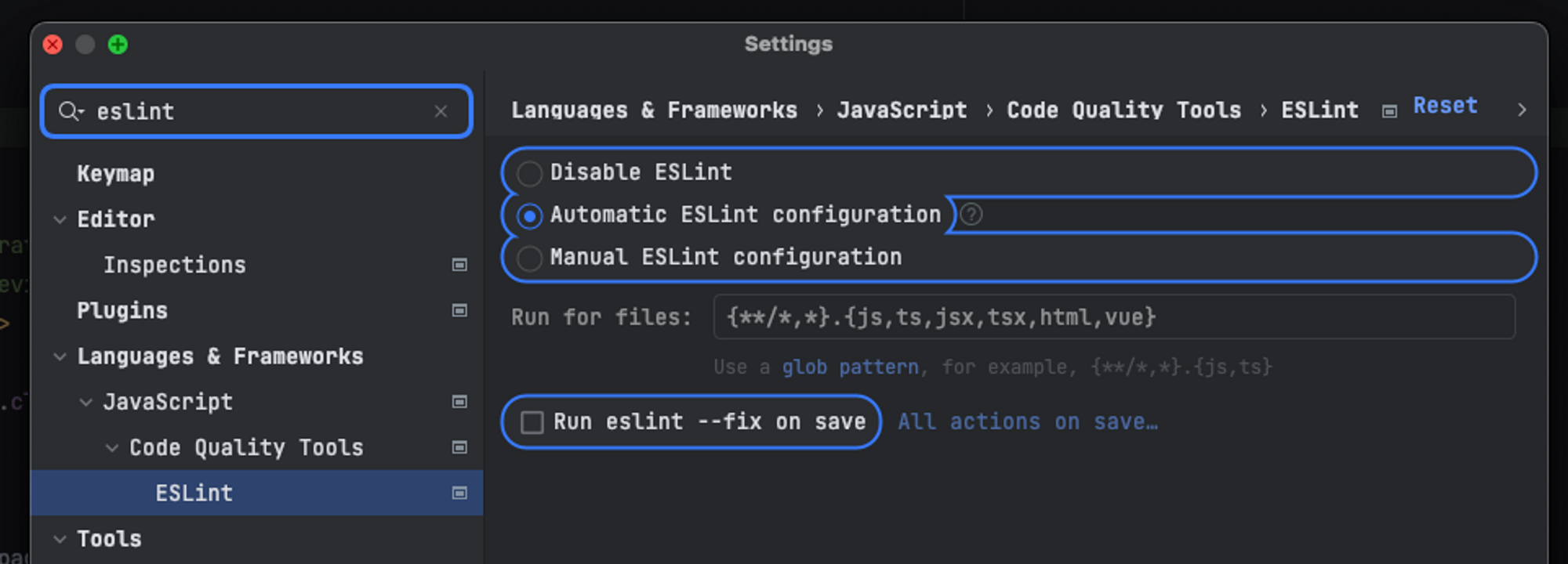Select the Disable ESLint radio option

click(x=530, y=173)
